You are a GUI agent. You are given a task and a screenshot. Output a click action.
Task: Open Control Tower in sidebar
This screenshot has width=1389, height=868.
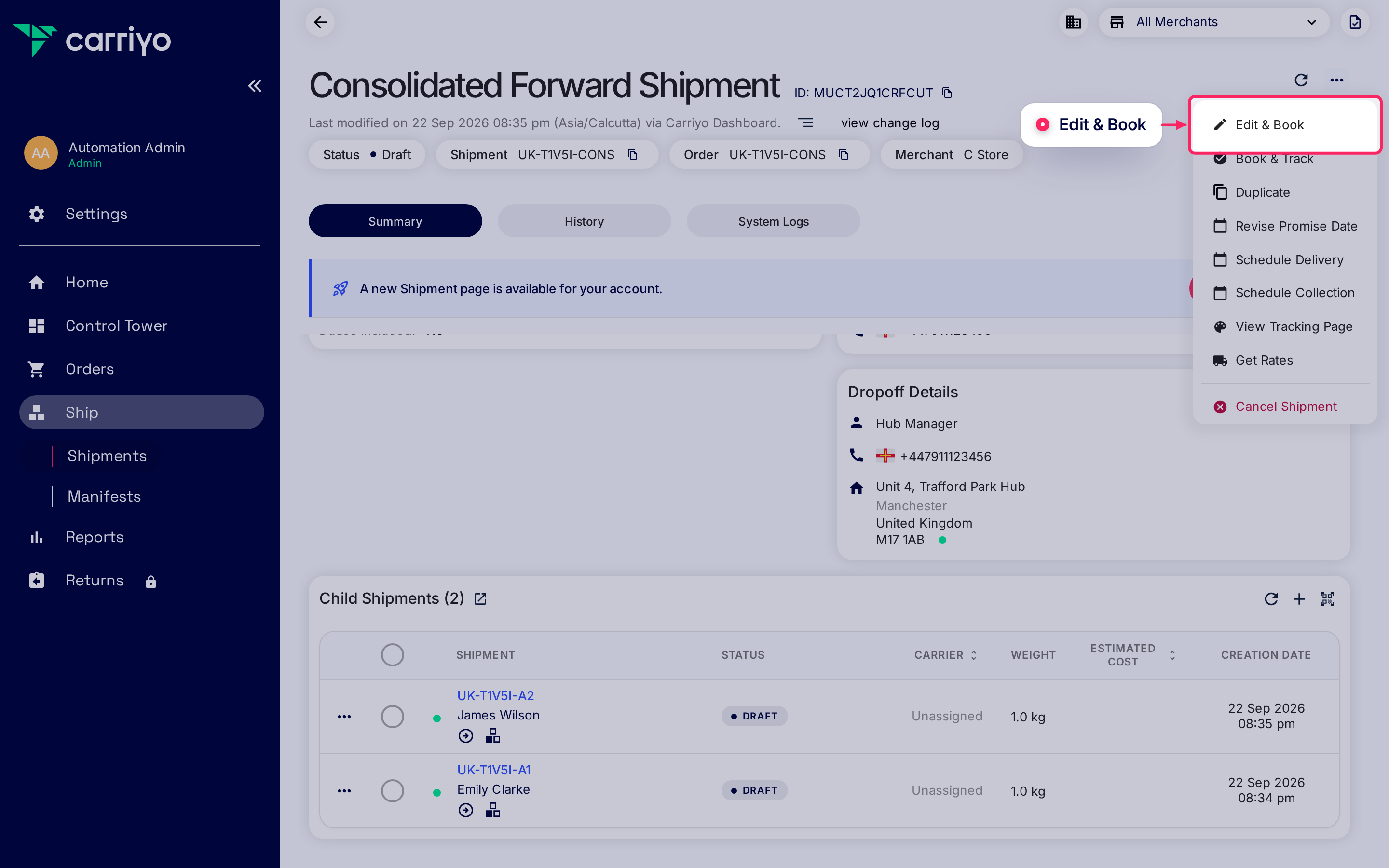(x=116, y=325)
